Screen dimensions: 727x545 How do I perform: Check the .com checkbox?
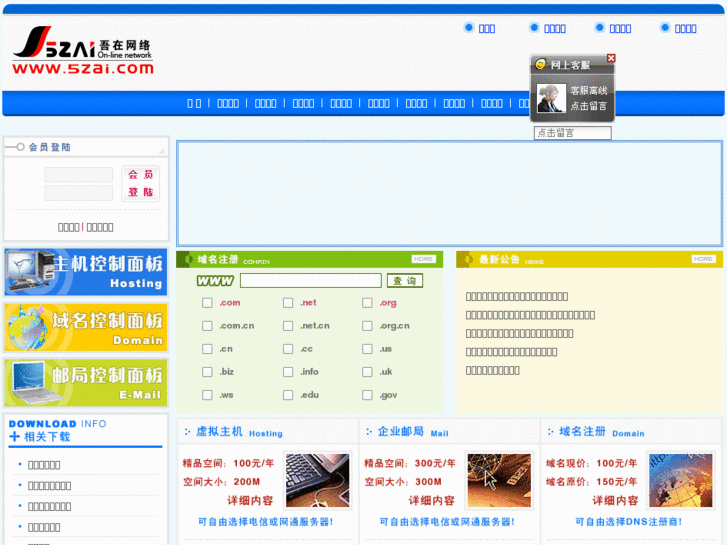click(x=207, y=303)
